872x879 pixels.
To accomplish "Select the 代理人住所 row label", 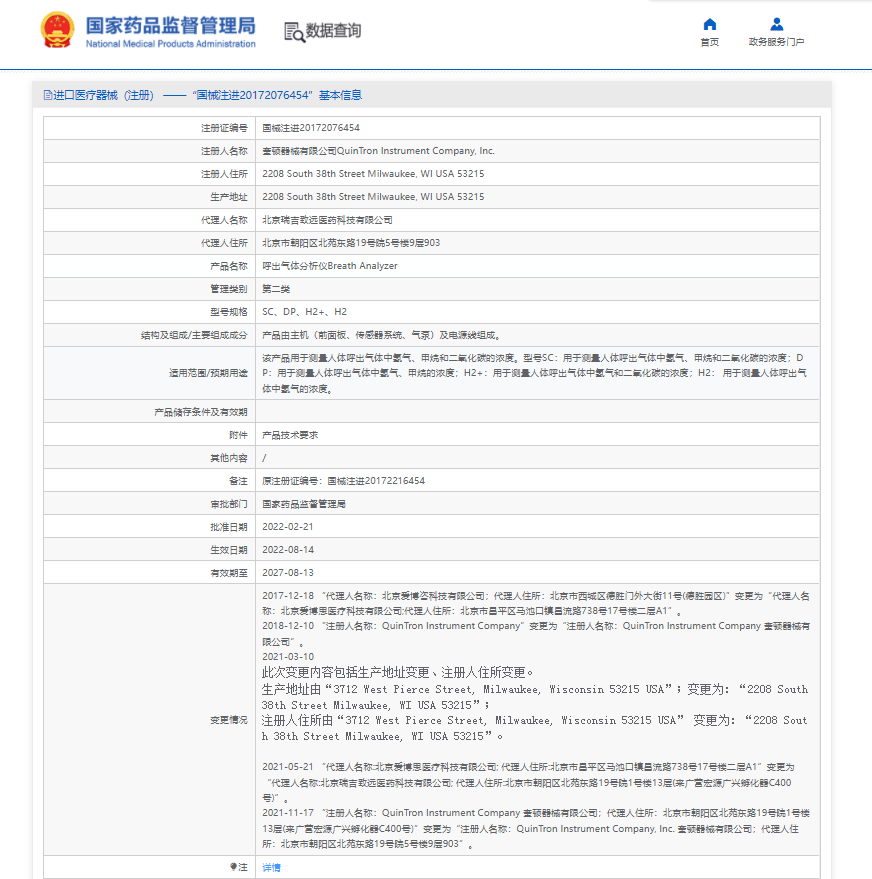I will coord(224,243).
